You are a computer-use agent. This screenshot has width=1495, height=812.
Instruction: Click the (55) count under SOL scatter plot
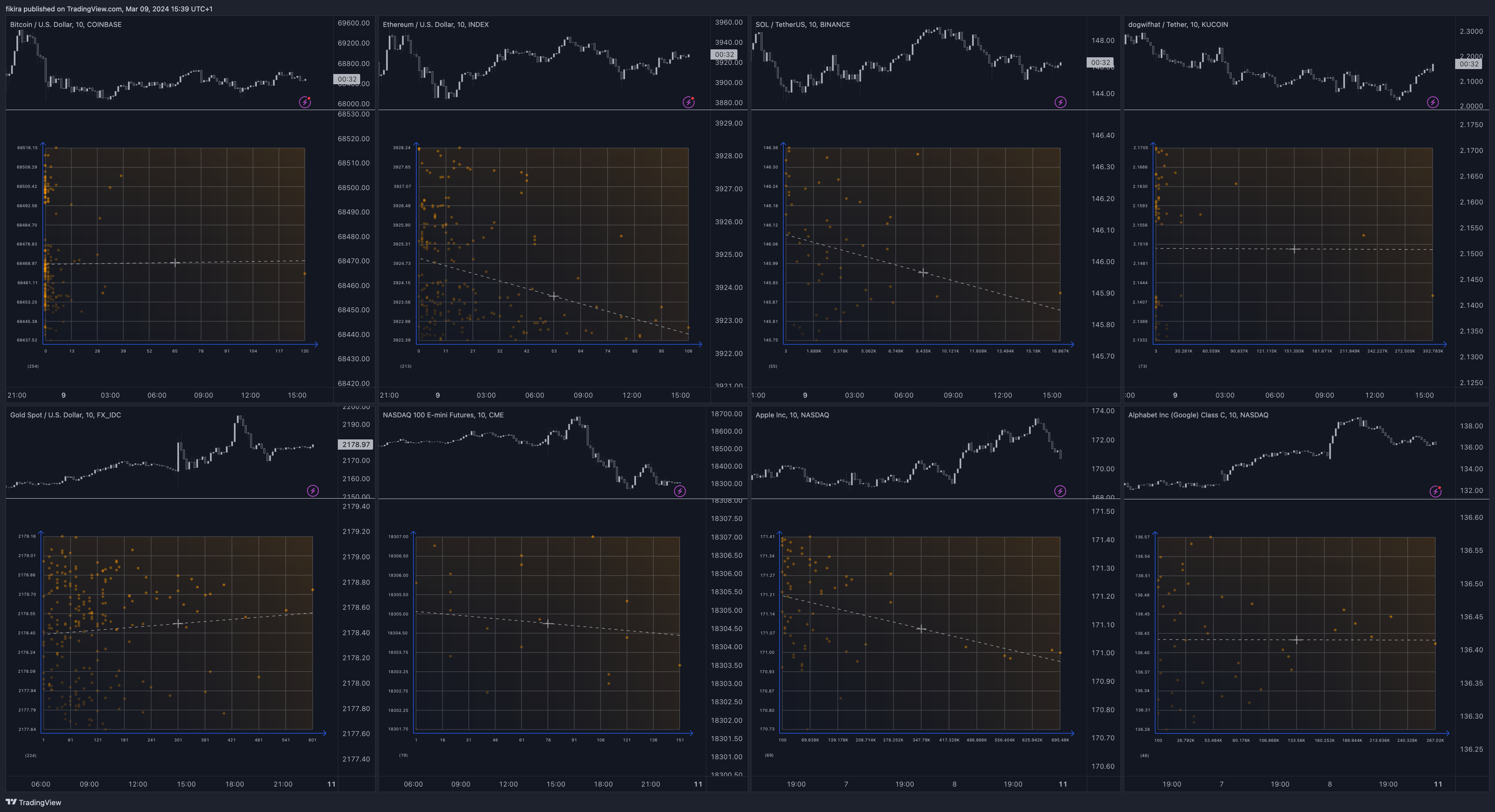click(x=773, y=366)
